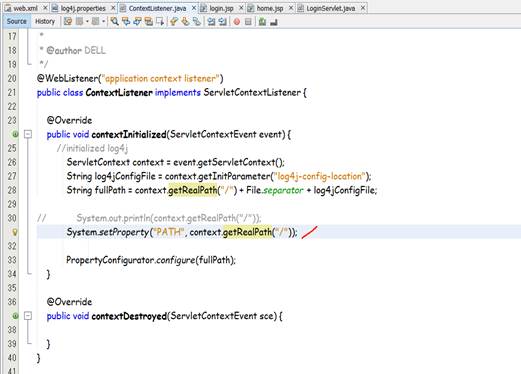Click the @WebListener annotation
521x374 pixels.
(67, 78)
